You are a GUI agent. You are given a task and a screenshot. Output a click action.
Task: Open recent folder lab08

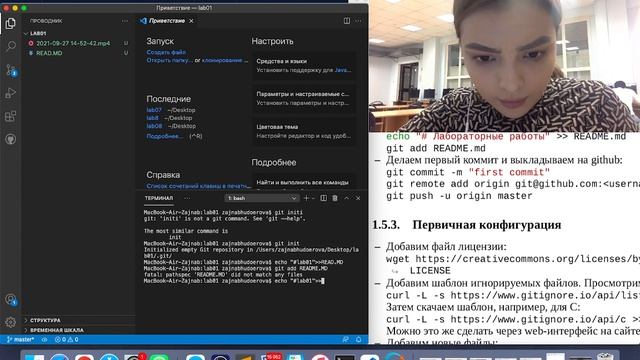pyautogui.click(x=154, y=126)
